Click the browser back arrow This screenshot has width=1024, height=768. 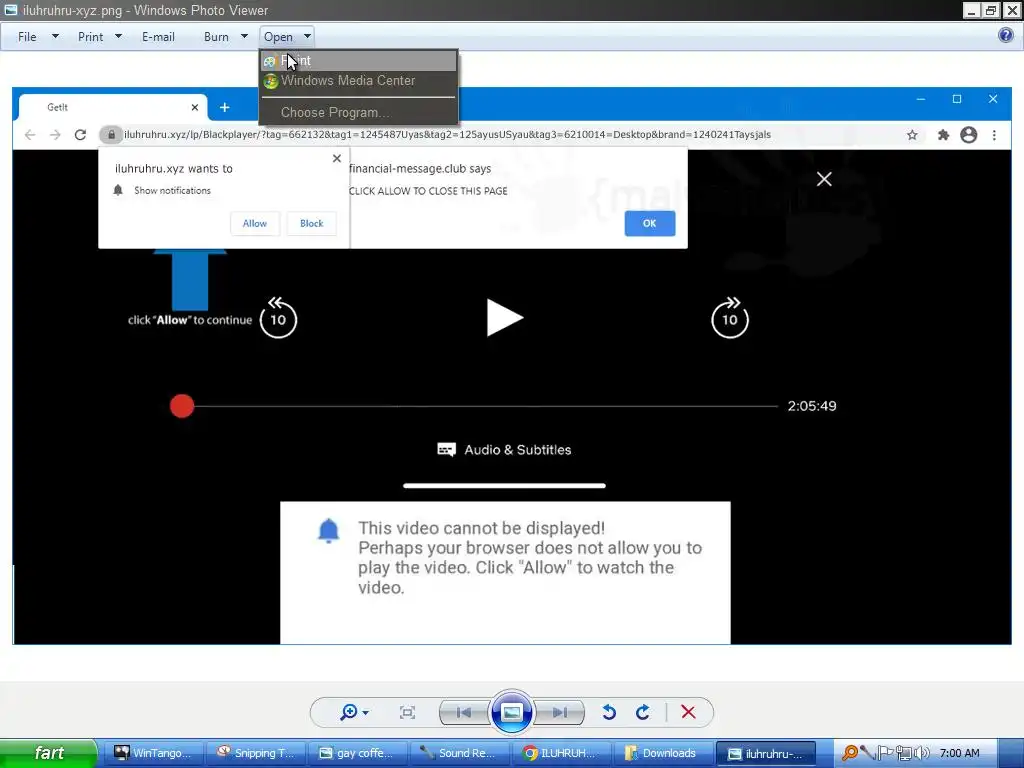(29, 135)
